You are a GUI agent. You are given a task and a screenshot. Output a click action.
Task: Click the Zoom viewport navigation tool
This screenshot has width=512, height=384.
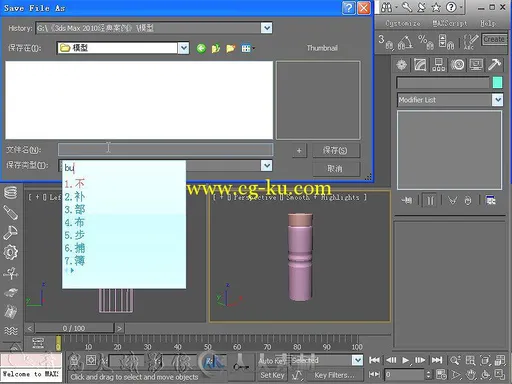pos(454,360)
